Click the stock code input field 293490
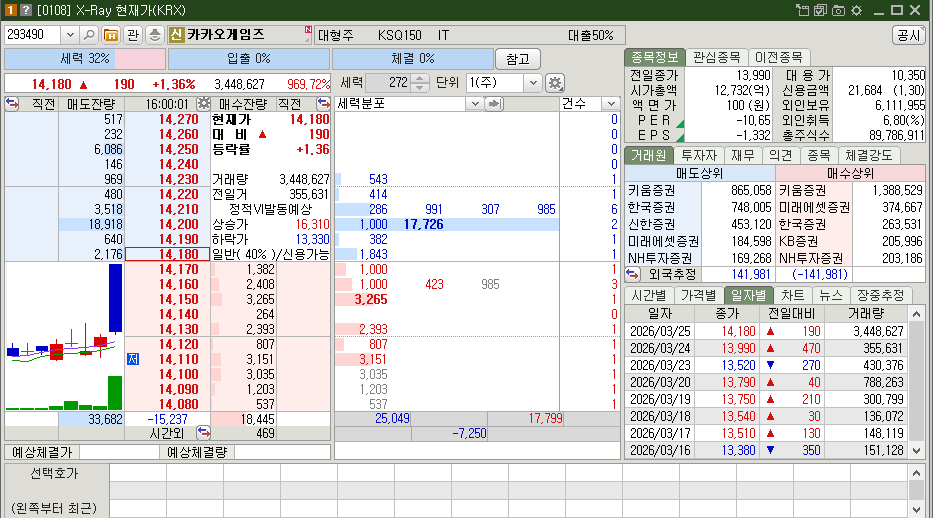Screen dimensions: 933x518 point(32,35)
